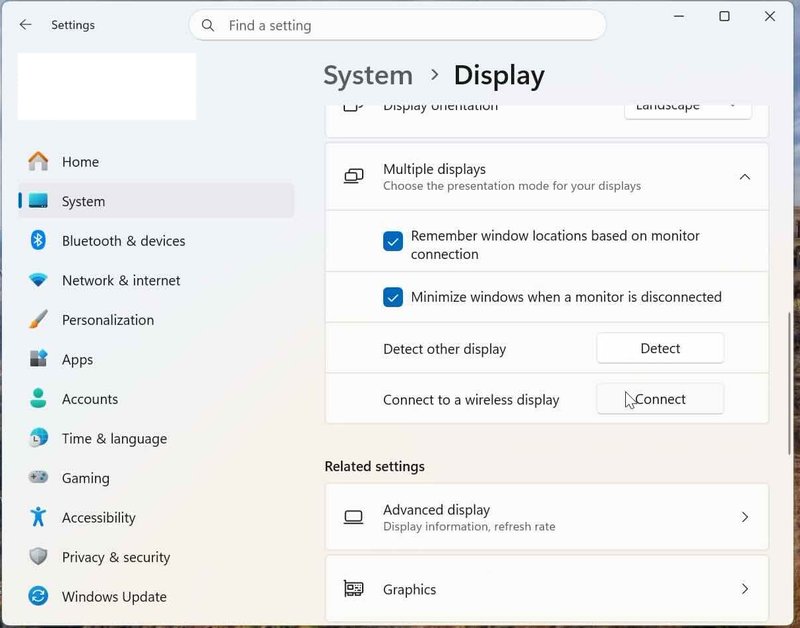
Task: Uncheck Minimize windows when monitor disconnected
Action: point(393,297)
